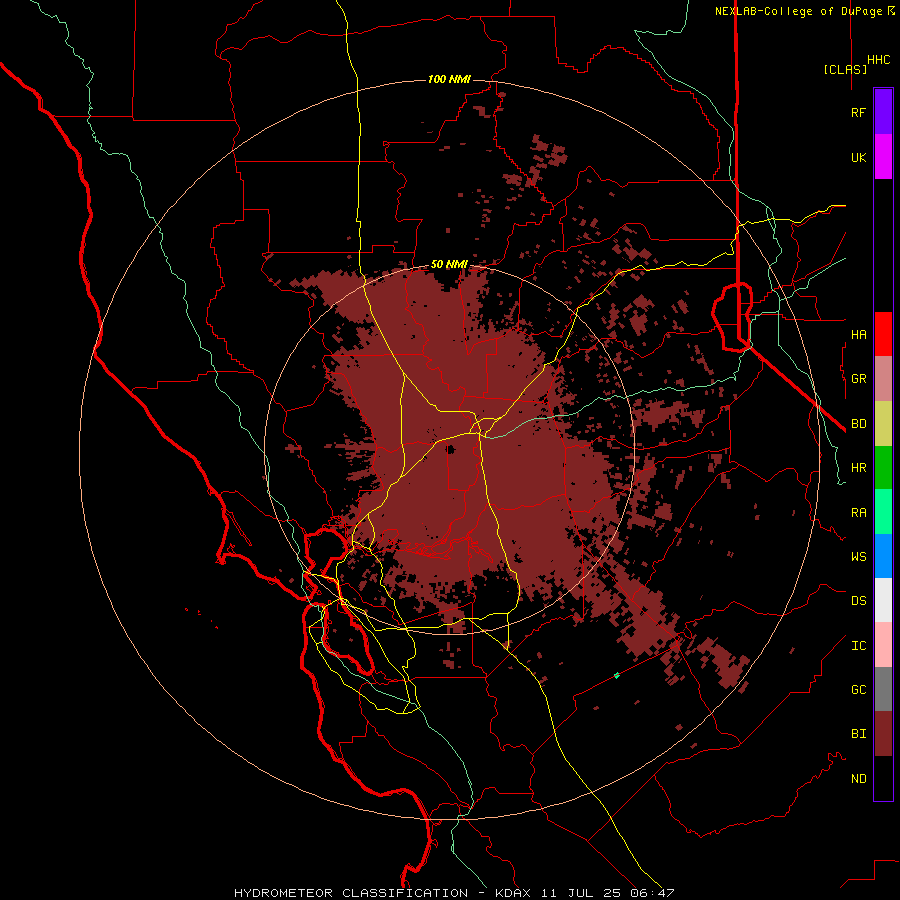Click the RF purple legend swatch

pyautogui.click(x=883, y=112)
